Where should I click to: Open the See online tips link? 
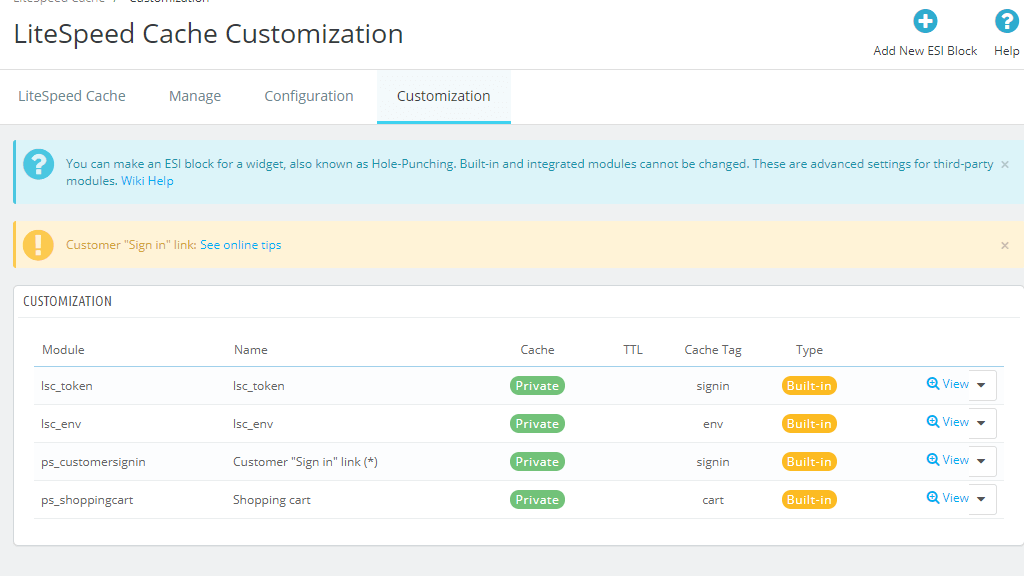click(x=240, y=245)
